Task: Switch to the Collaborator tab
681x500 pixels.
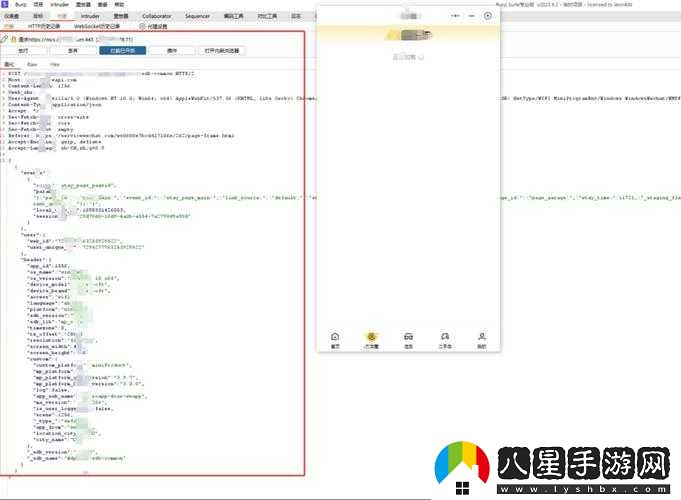Action: [156, 16]
